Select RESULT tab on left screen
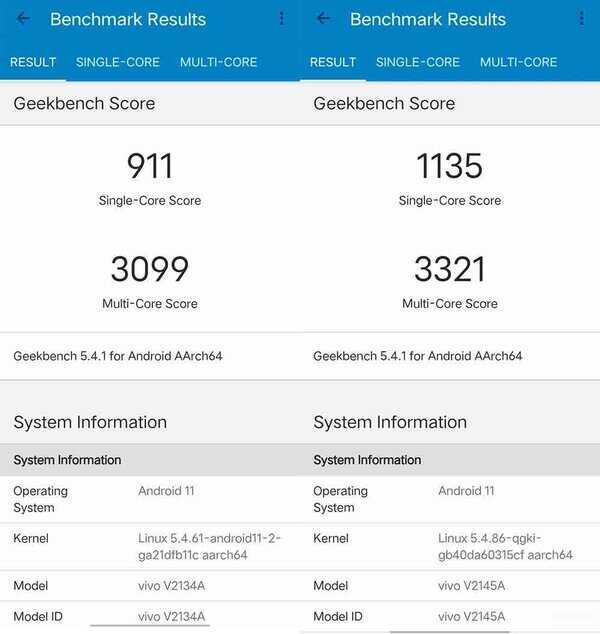Screen dimensions: 600x634 [x=33, y=62]
